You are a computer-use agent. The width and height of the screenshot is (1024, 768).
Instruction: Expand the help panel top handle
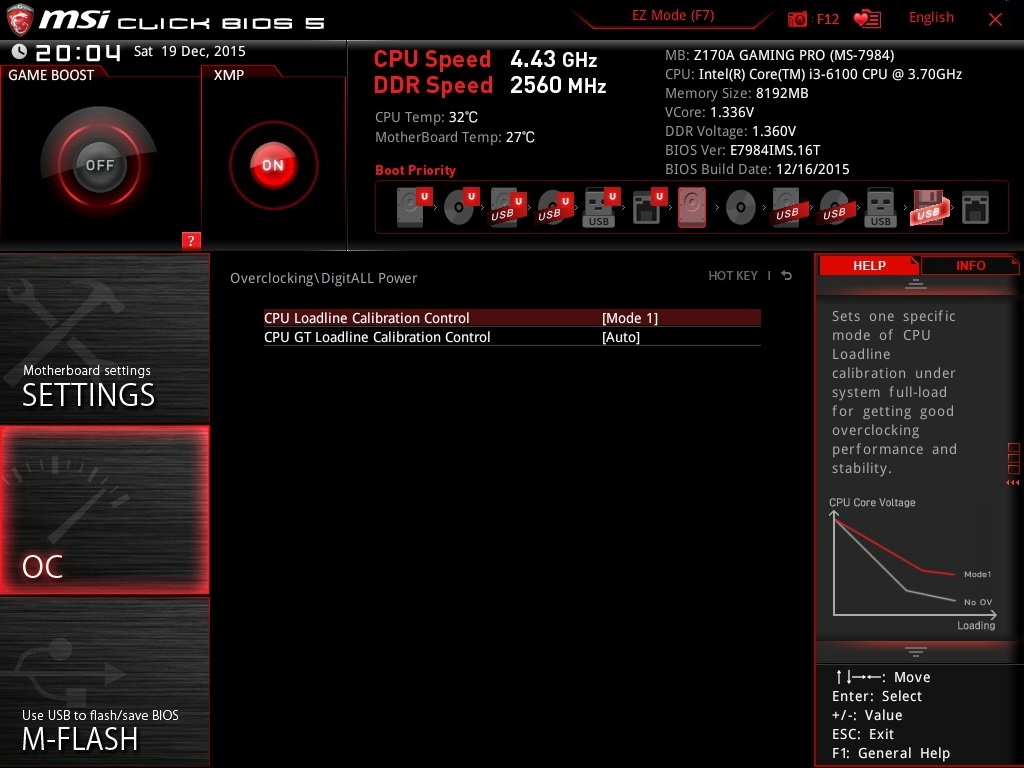tap(916, 283)
